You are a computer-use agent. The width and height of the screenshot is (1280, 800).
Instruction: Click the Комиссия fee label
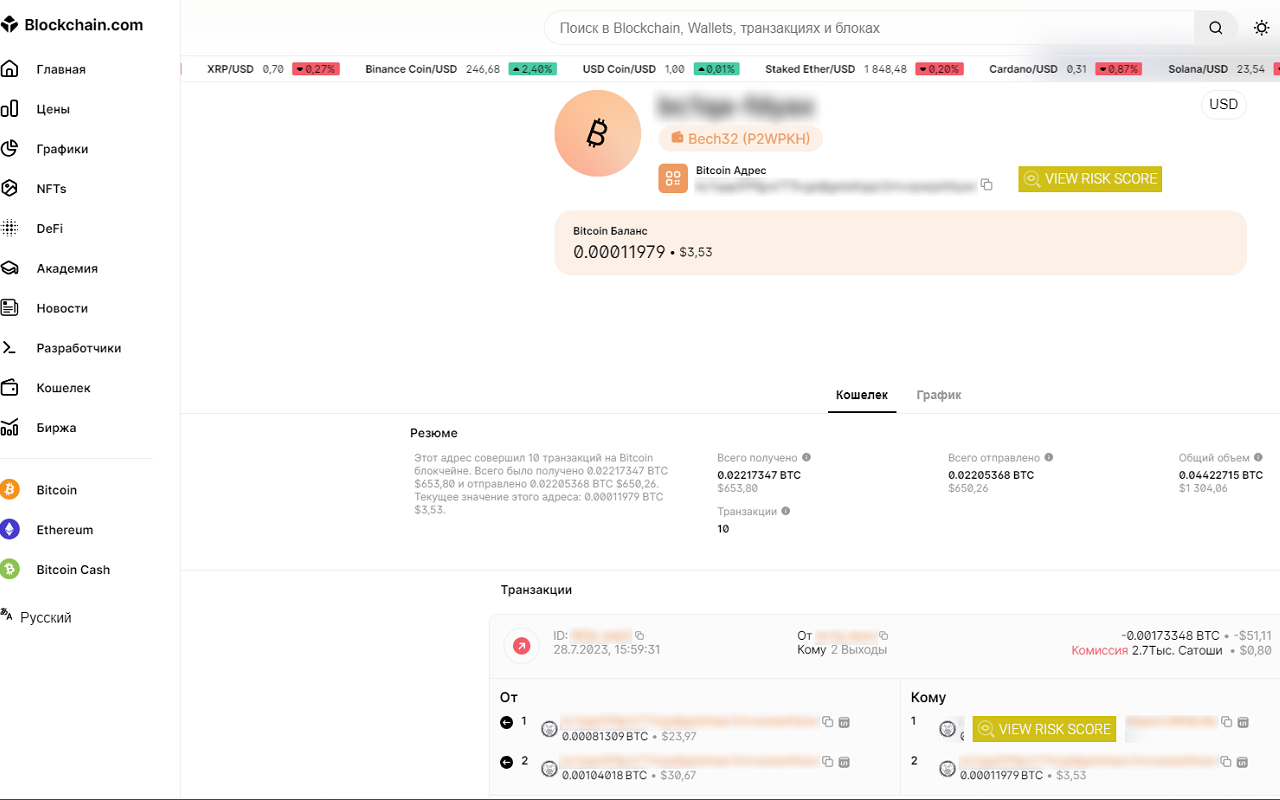click(1099, 650)
